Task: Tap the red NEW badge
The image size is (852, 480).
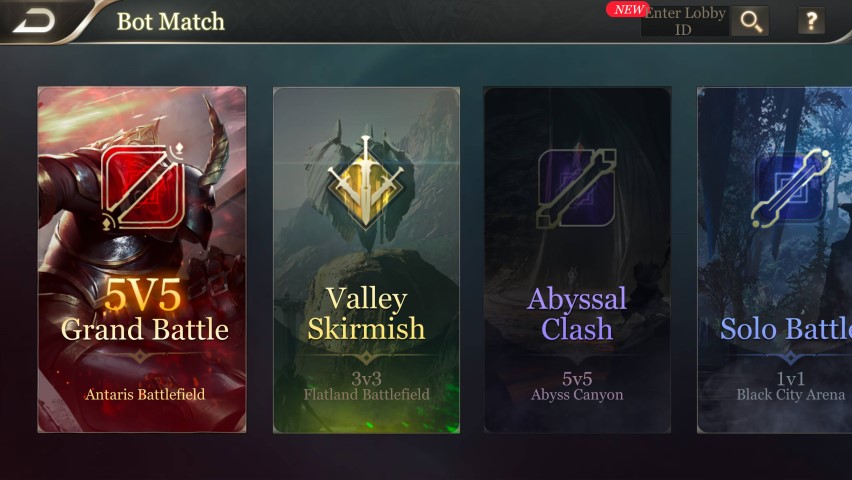Action: point(627,9)
